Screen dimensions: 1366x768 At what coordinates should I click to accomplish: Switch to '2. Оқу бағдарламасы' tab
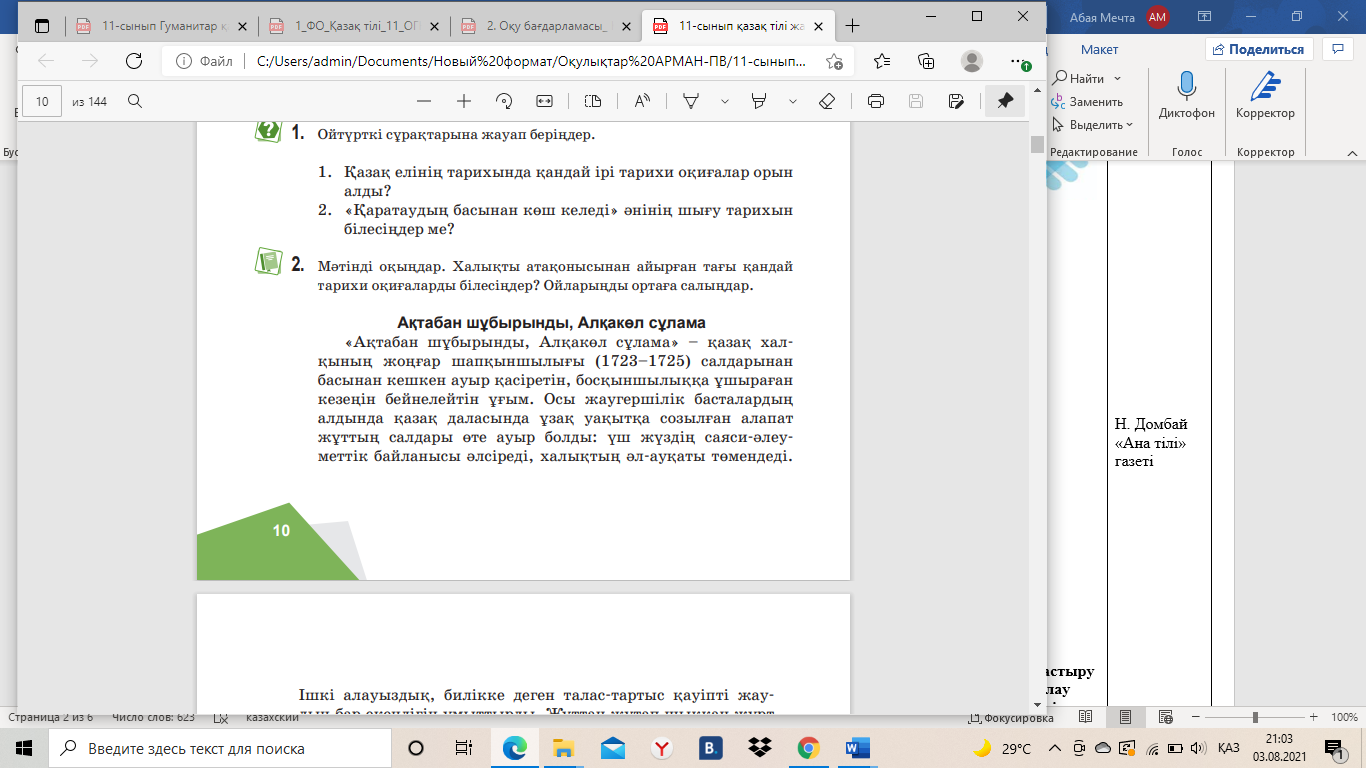pos(547,26)
